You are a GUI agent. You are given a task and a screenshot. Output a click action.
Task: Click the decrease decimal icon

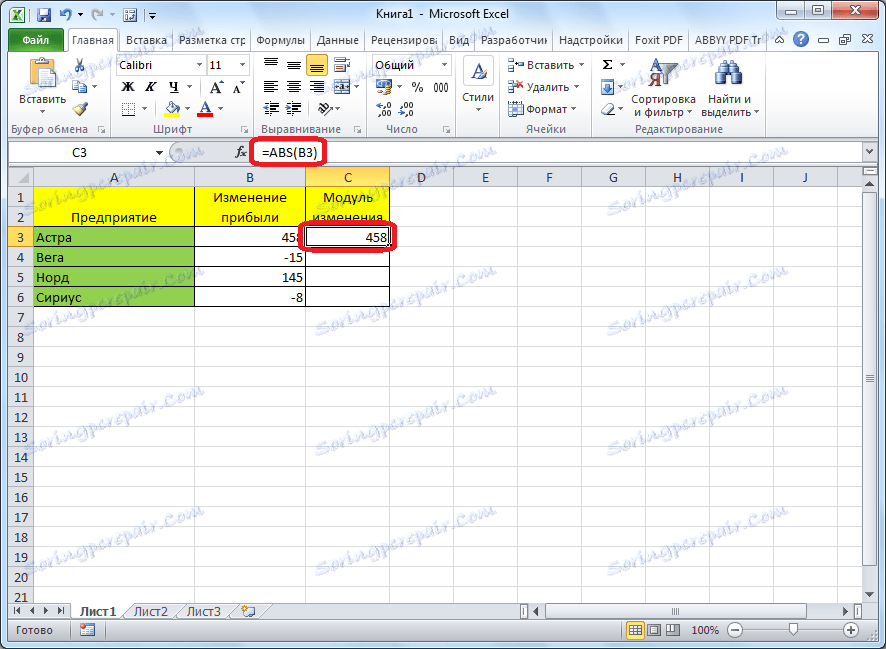click(x=406, y=108)
